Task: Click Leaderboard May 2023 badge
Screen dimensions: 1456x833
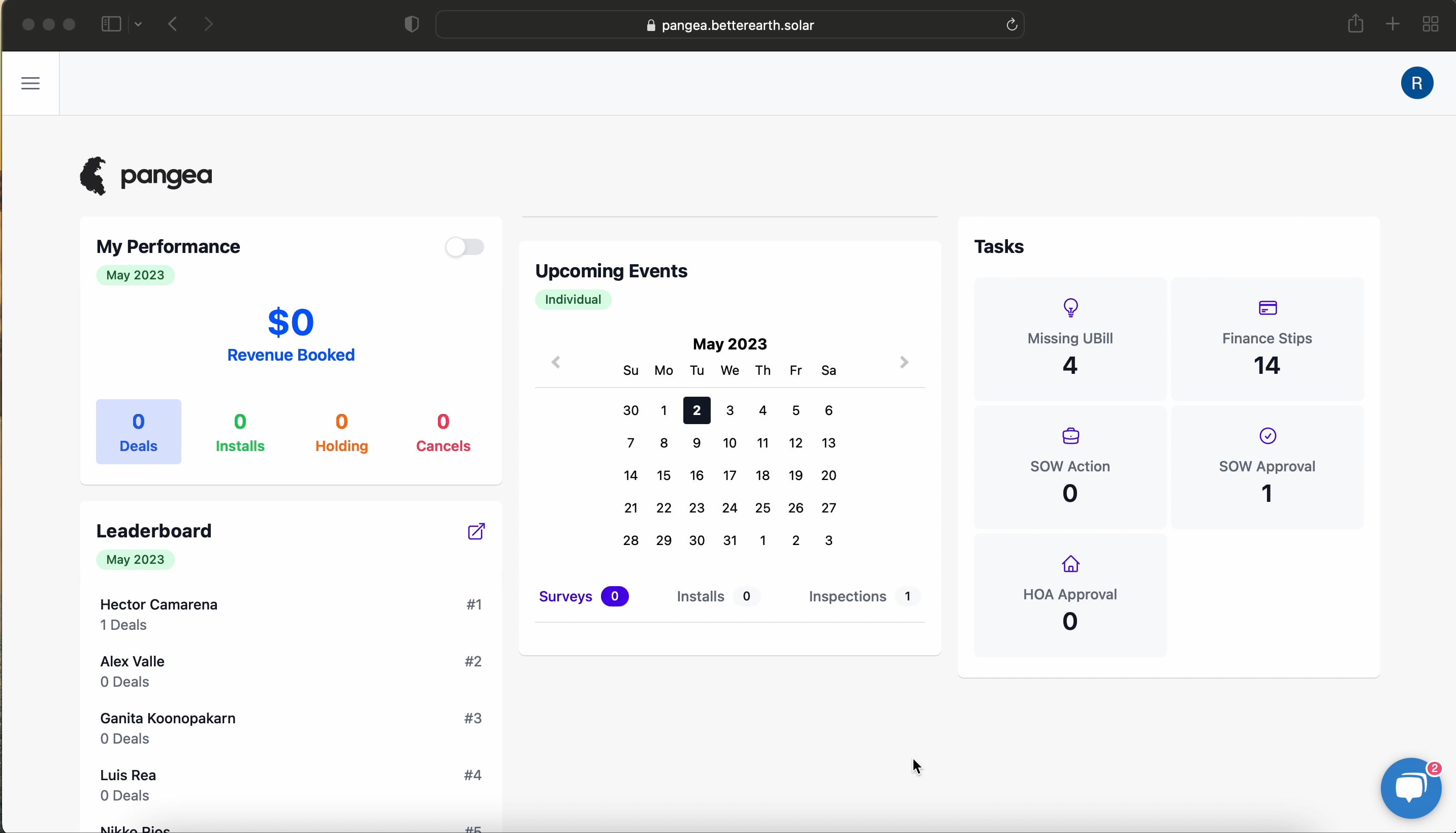Action: (135, 560)
